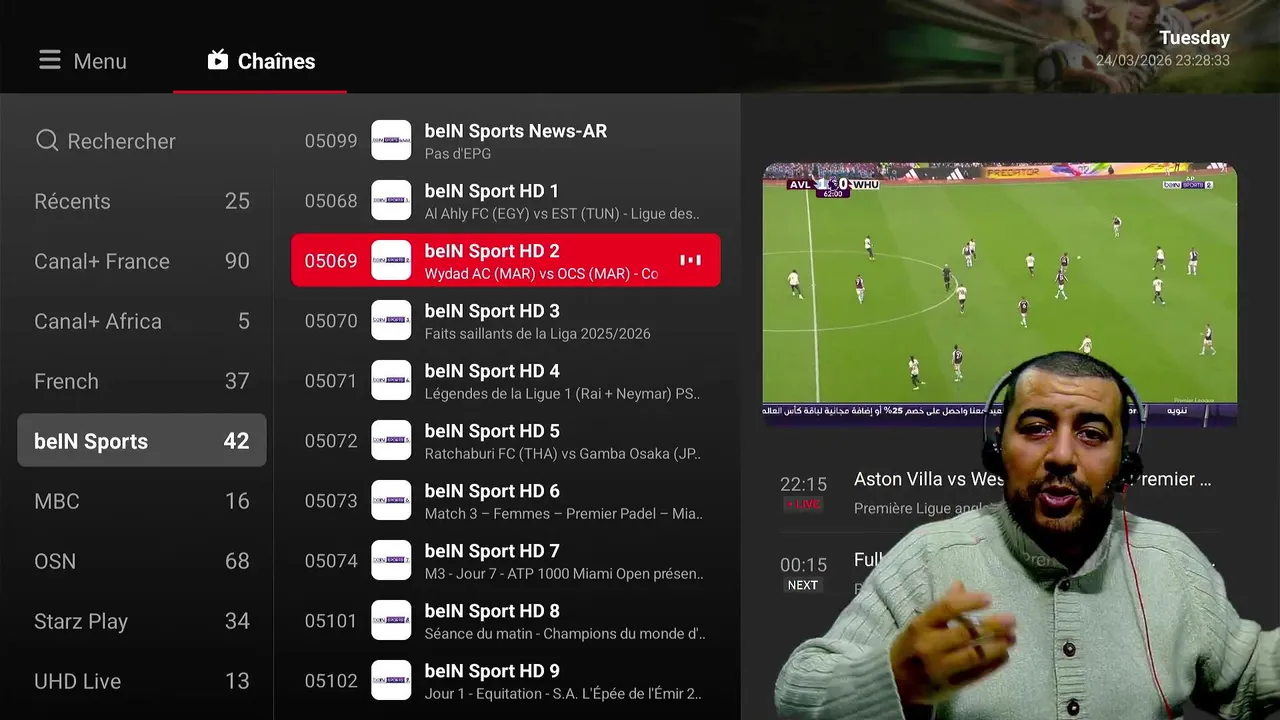1280x720 pixels.
Task: Click the 'Pas d'EPG' text
Action: coord(460,154)
